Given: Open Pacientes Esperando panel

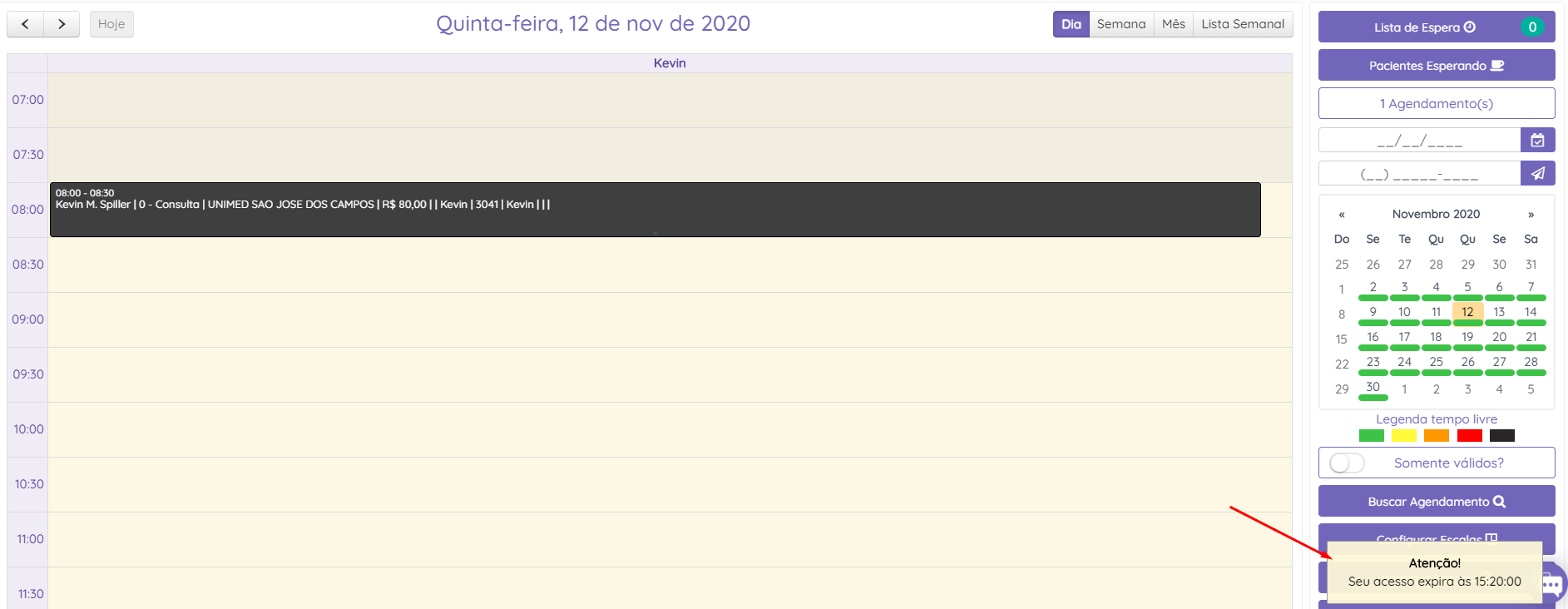Looking at the screenshot, I should point(1436,66).
